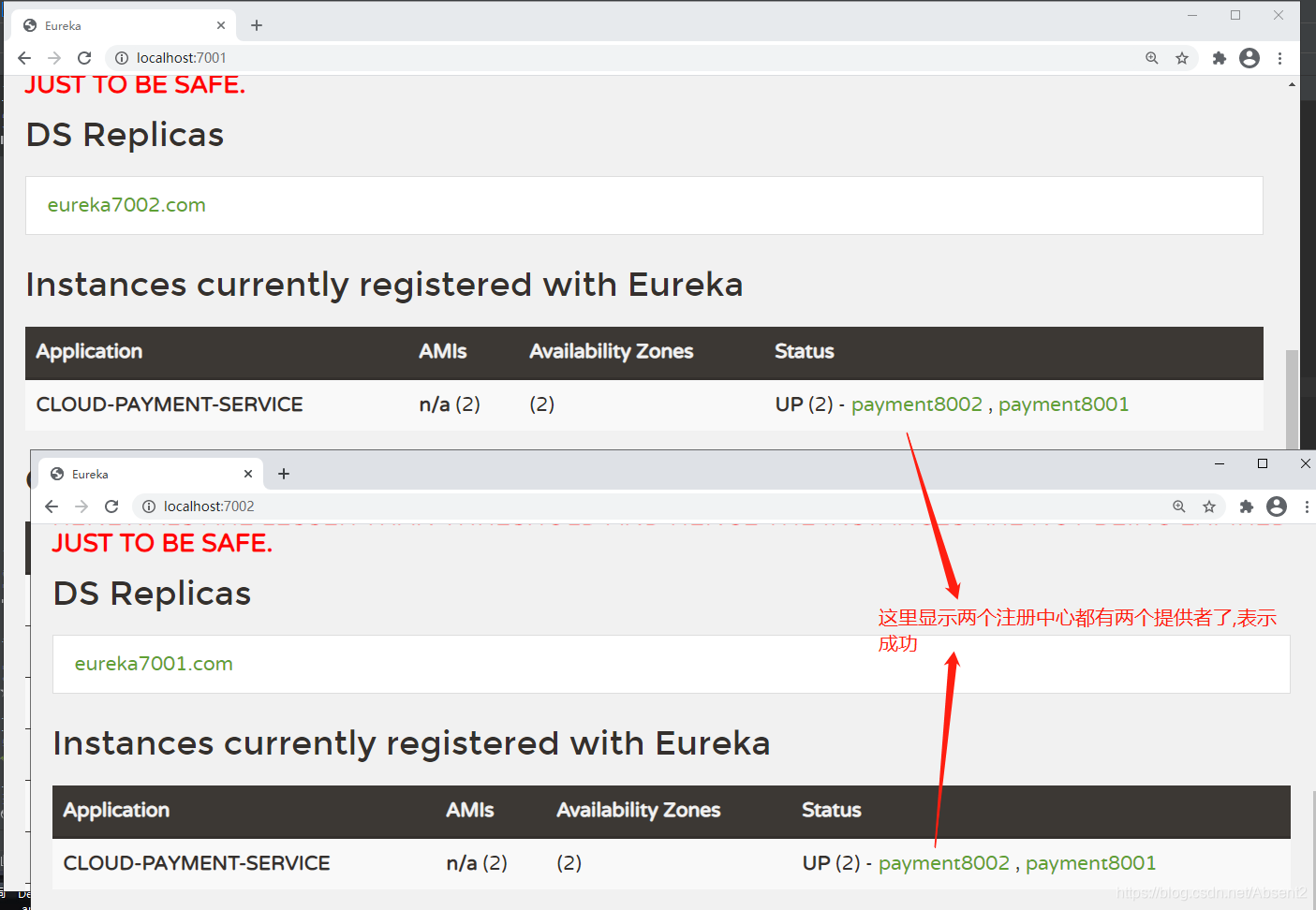Click back arrow in localhost:7002 window

tap(52, 506)
